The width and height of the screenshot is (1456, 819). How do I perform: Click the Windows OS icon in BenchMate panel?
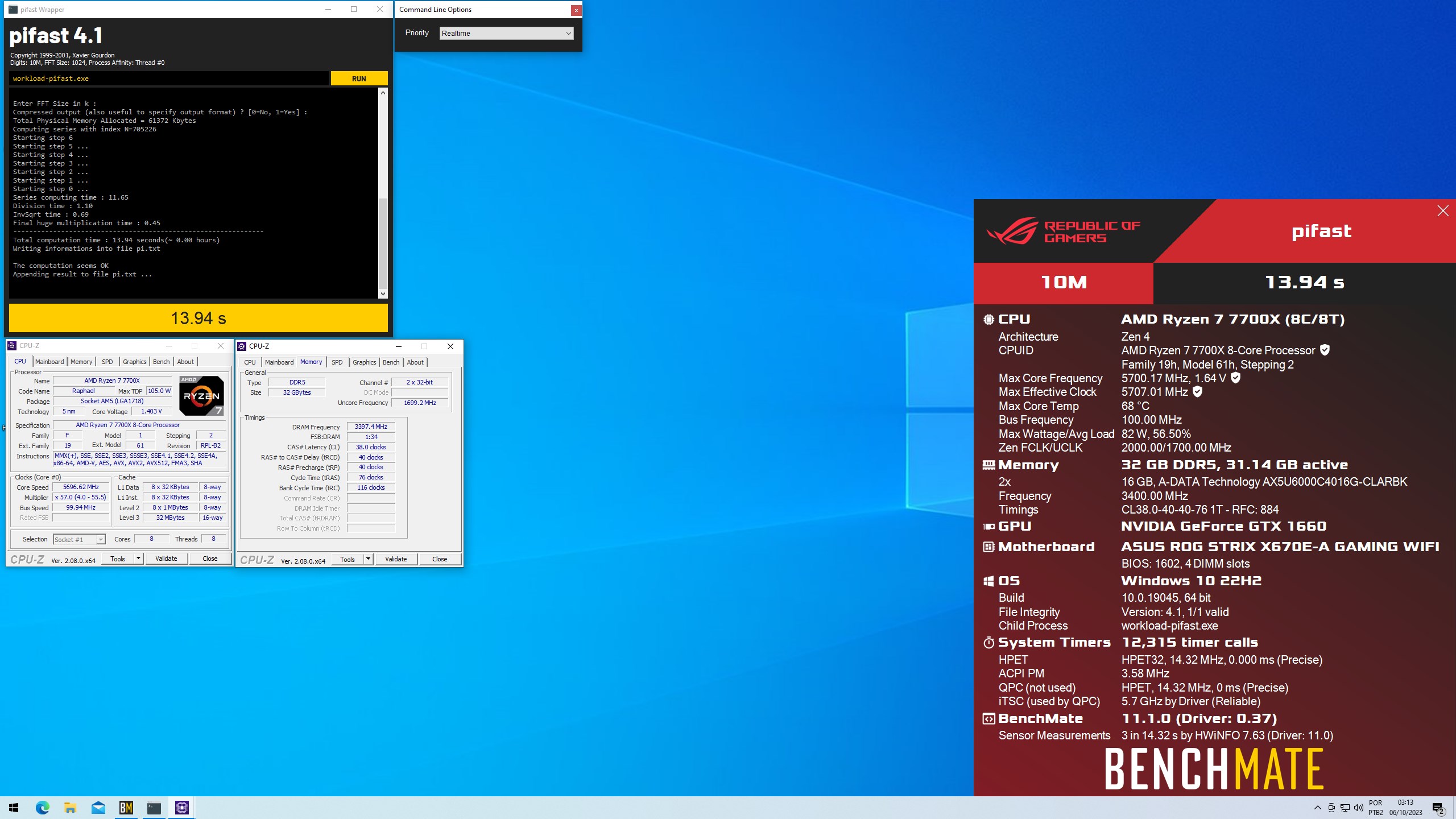[x=989, y=581]
